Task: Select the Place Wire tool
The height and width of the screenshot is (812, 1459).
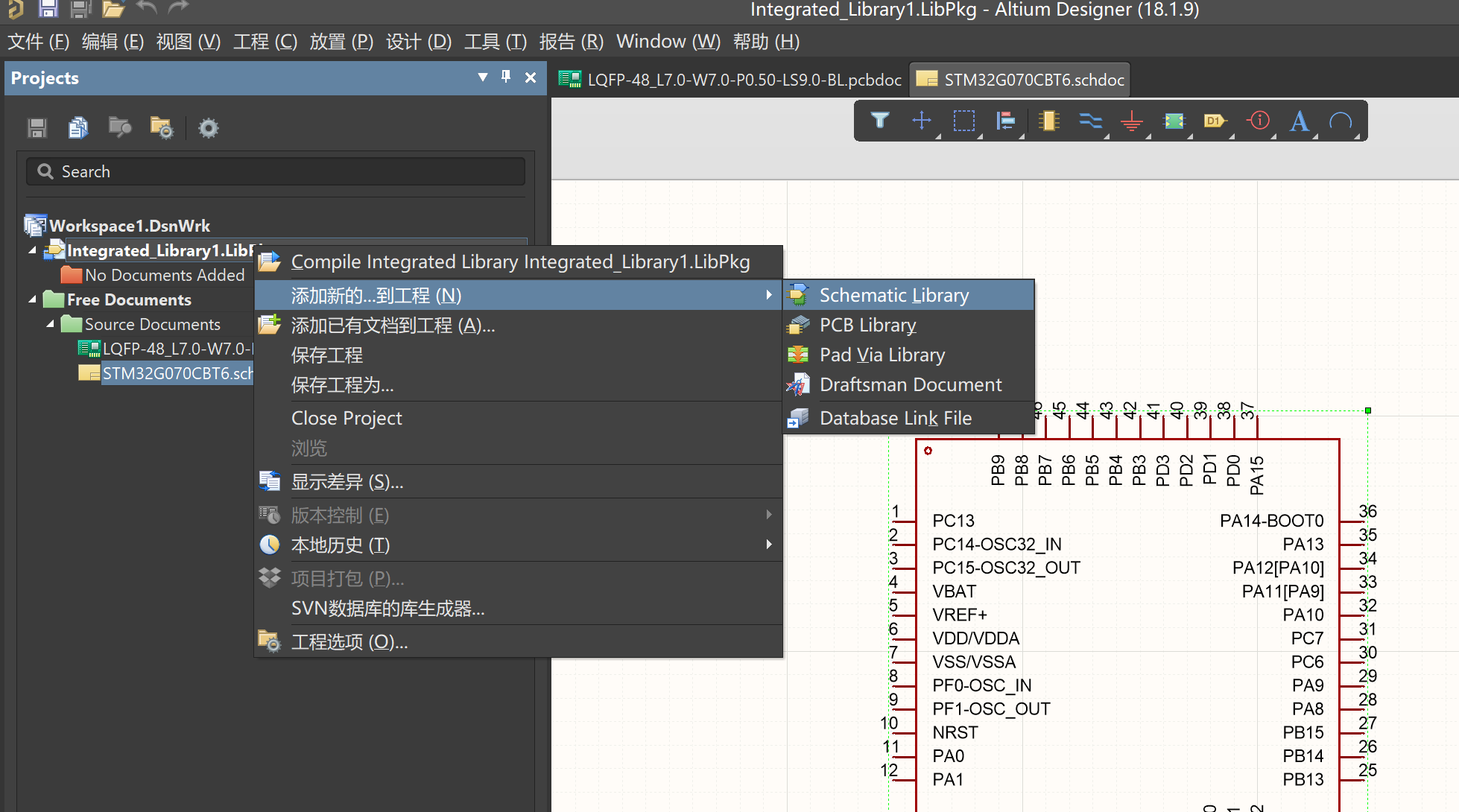Action: (x=1091, y=120)
